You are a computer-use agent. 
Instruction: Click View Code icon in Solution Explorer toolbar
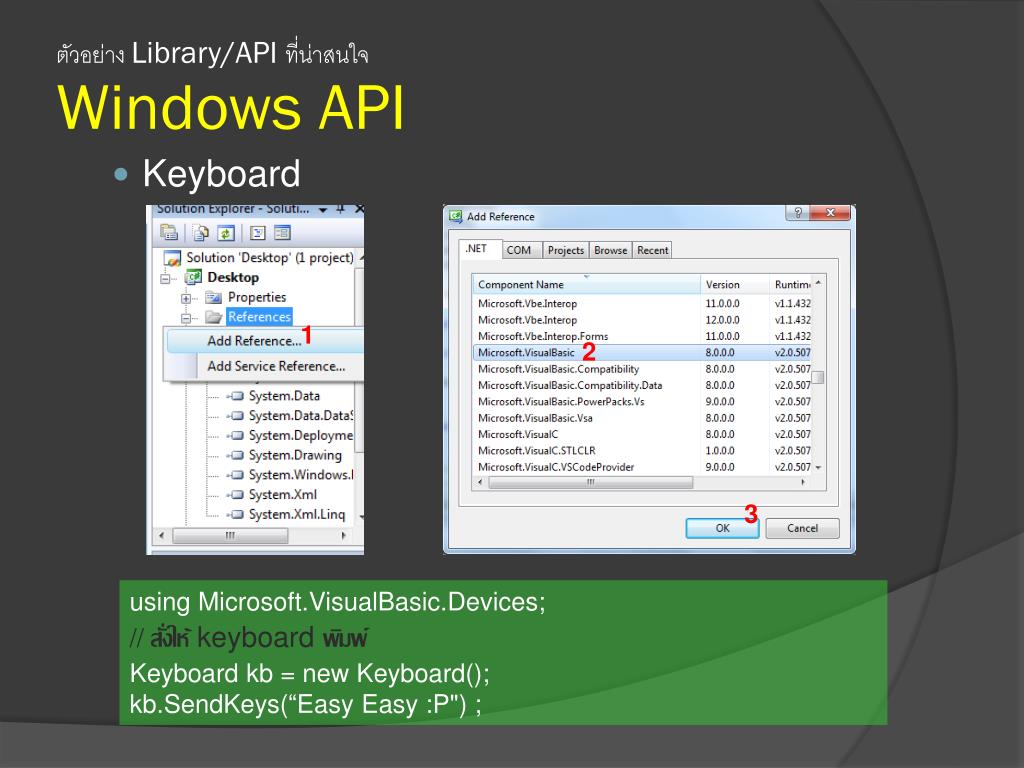point(257,232)
